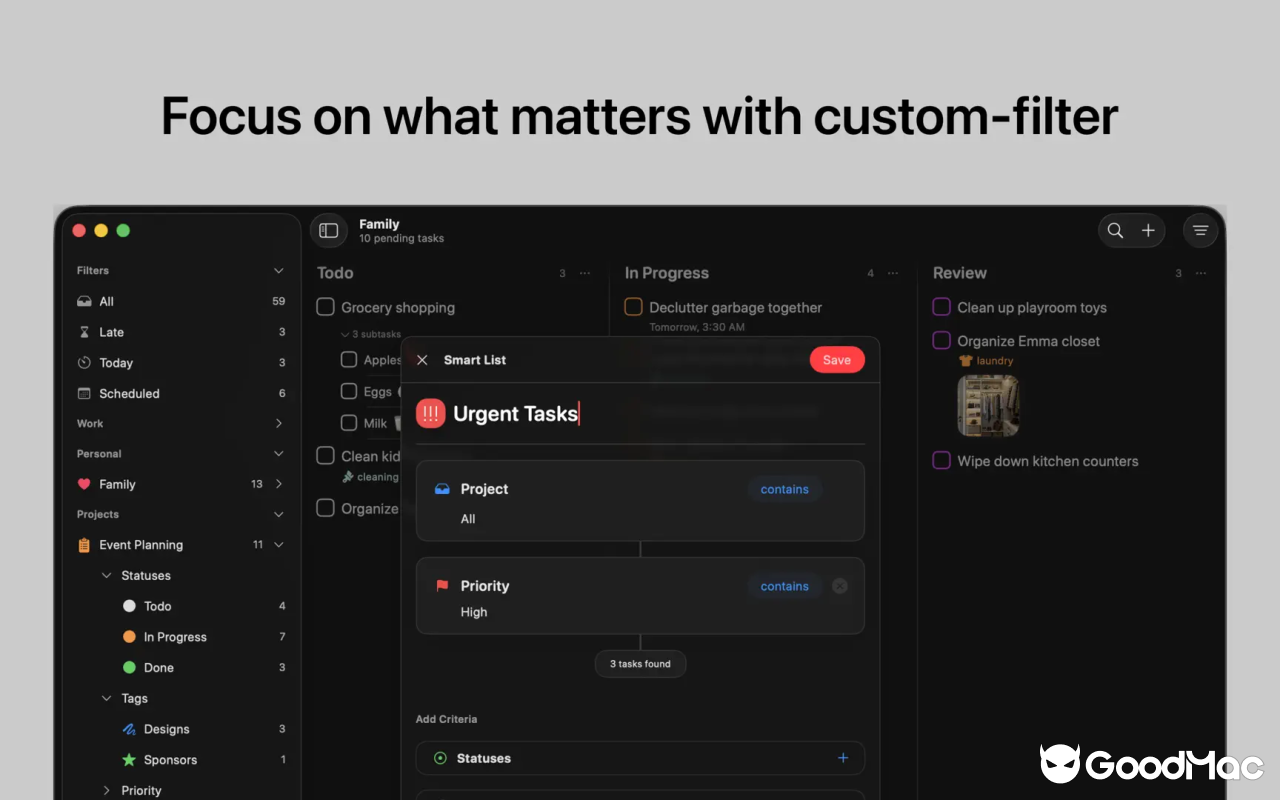Edit the Urgent Tasks name field
The width and height of the screenshot is (1280, 800).
(x=517, y=414)
